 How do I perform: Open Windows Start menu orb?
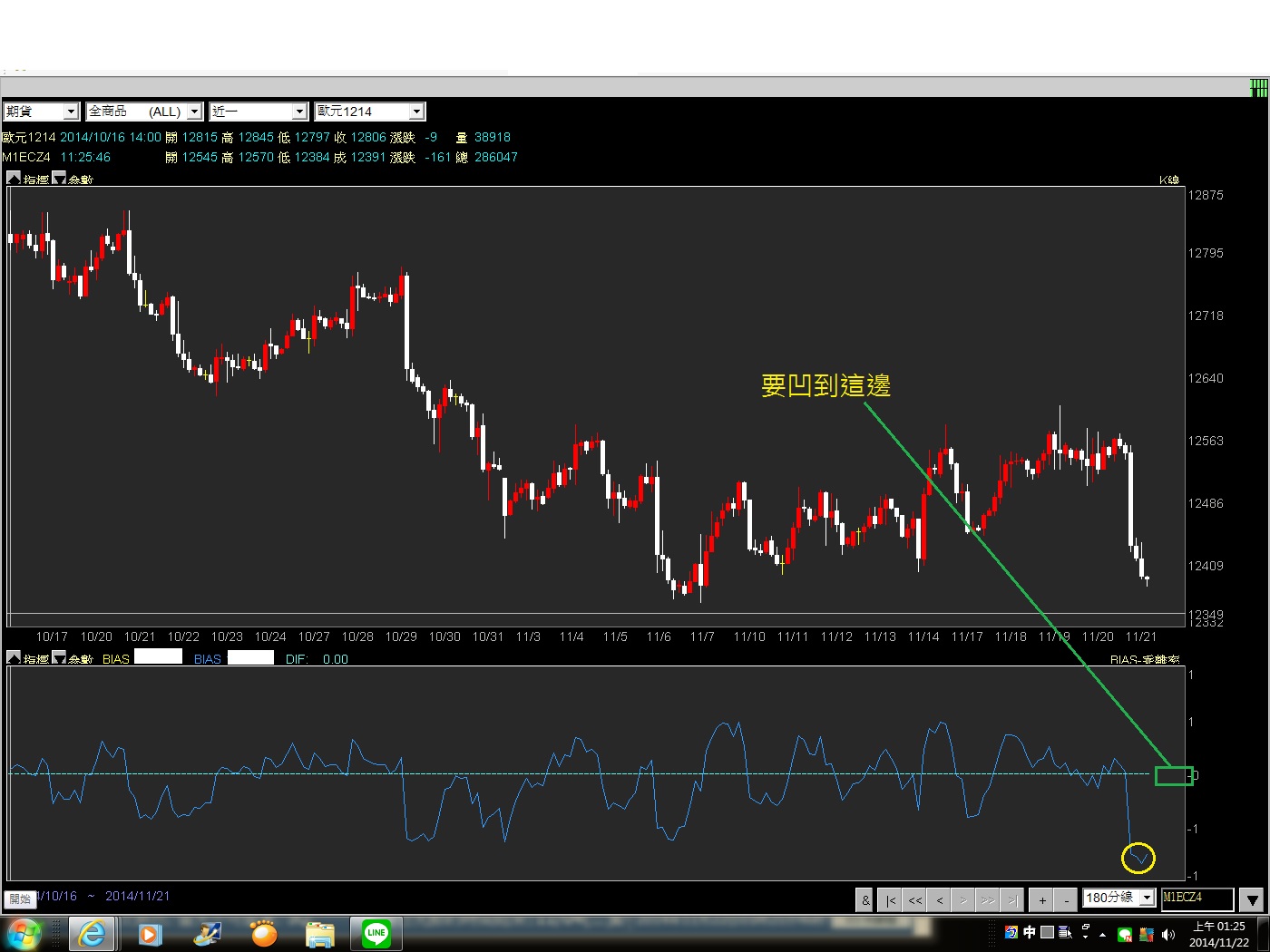[x=24, y=933]
